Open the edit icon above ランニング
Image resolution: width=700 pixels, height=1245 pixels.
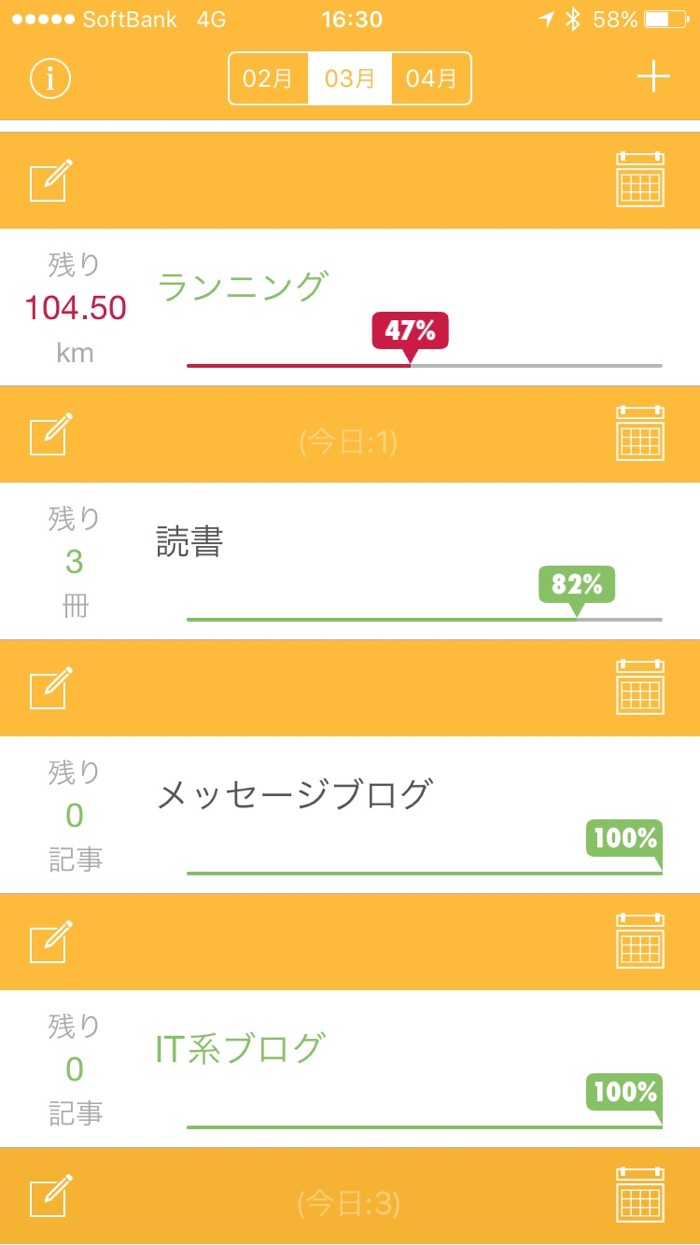(x=51, y=181)
